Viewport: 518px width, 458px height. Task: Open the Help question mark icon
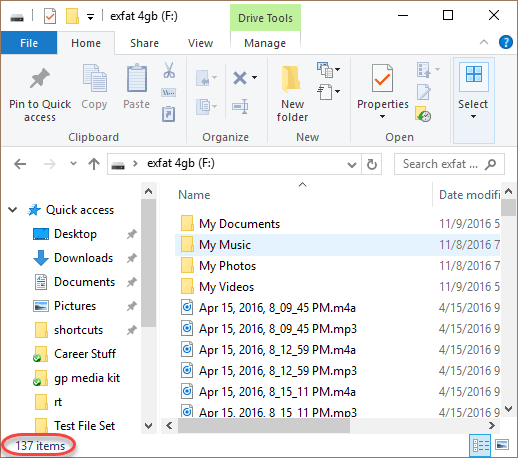tap(506, 42)
